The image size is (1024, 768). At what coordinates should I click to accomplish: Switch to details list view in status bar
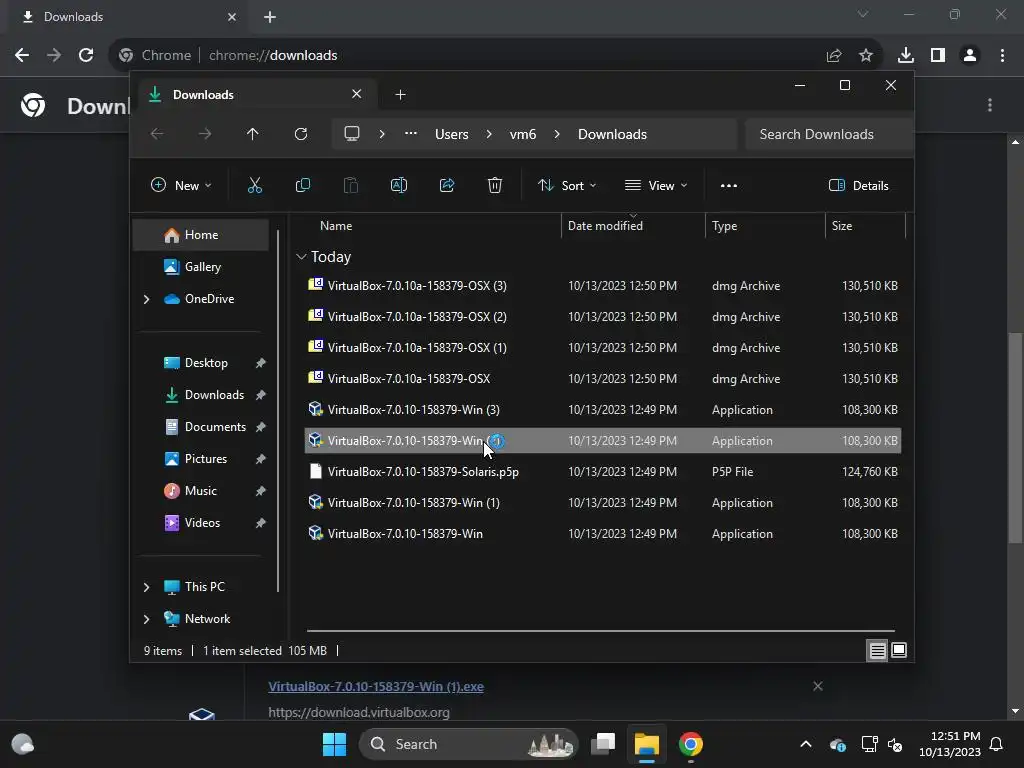pyautogui.click(x=877, y=650)
